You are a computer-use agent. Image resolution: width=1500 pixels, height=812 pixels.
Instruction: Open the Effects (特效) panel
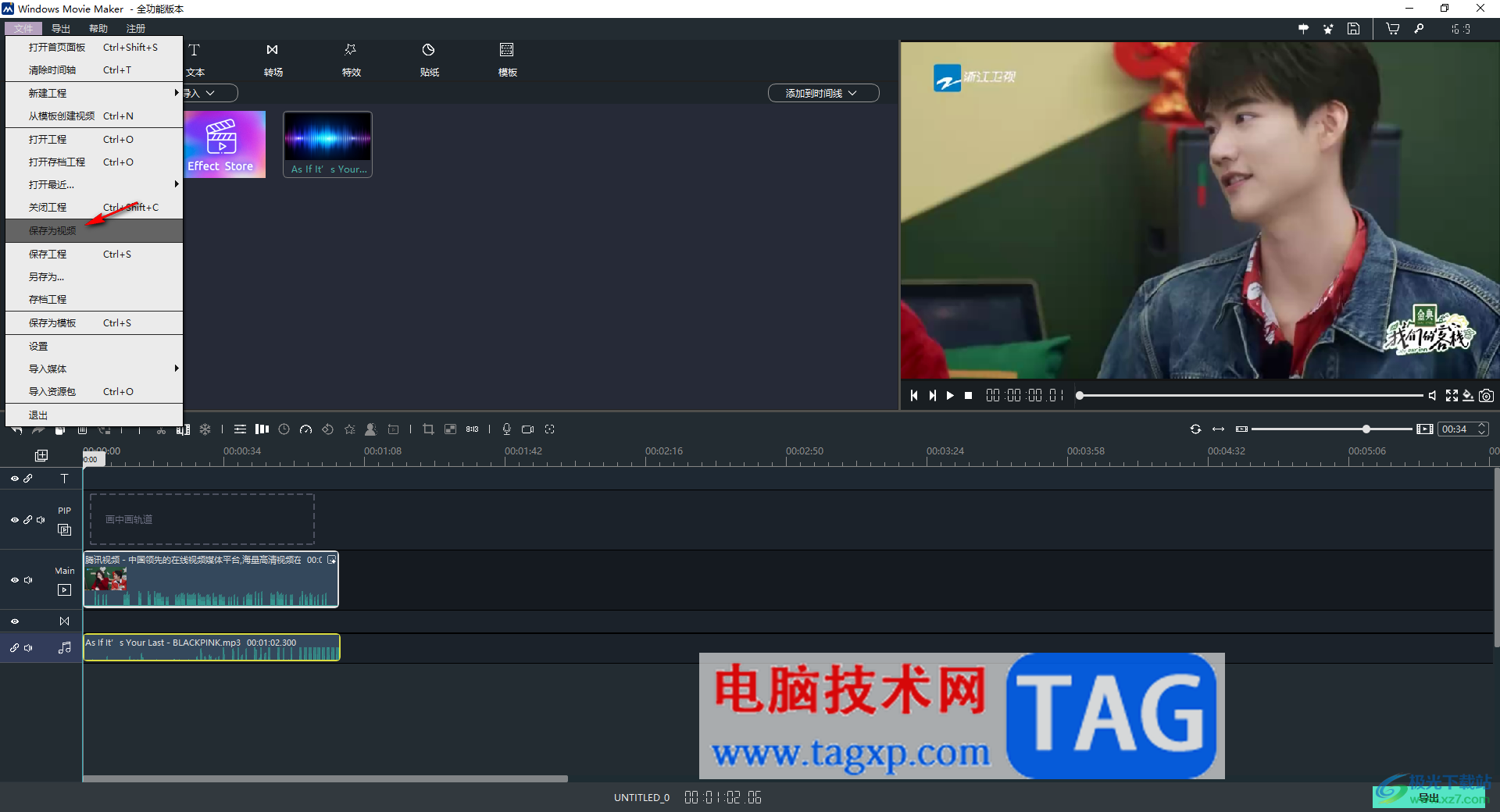pos(351,59)
